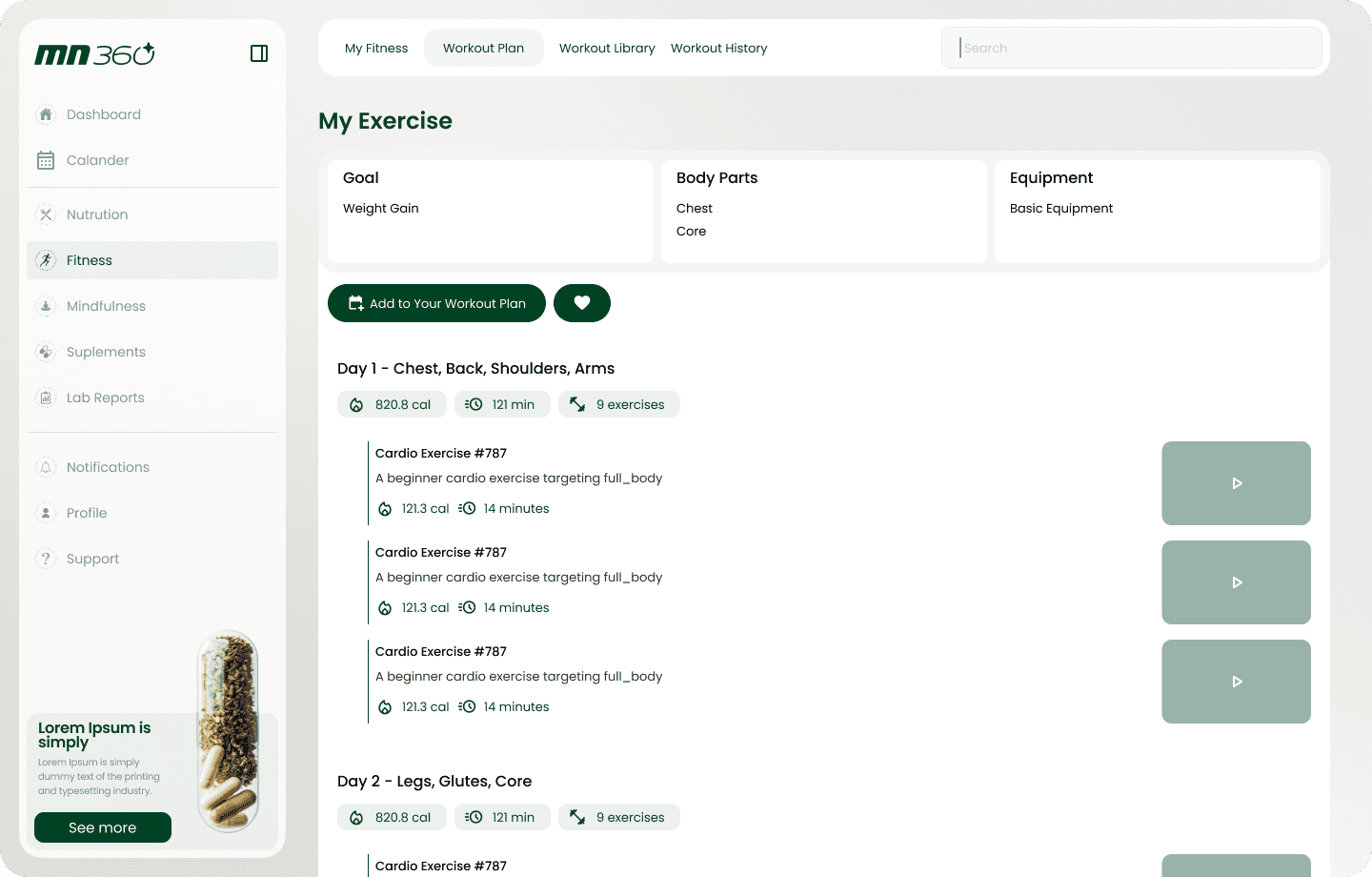This screenshot has height=877, width=1372.
Task: Click the Suplements pill icon
Action: coord(46,352)
